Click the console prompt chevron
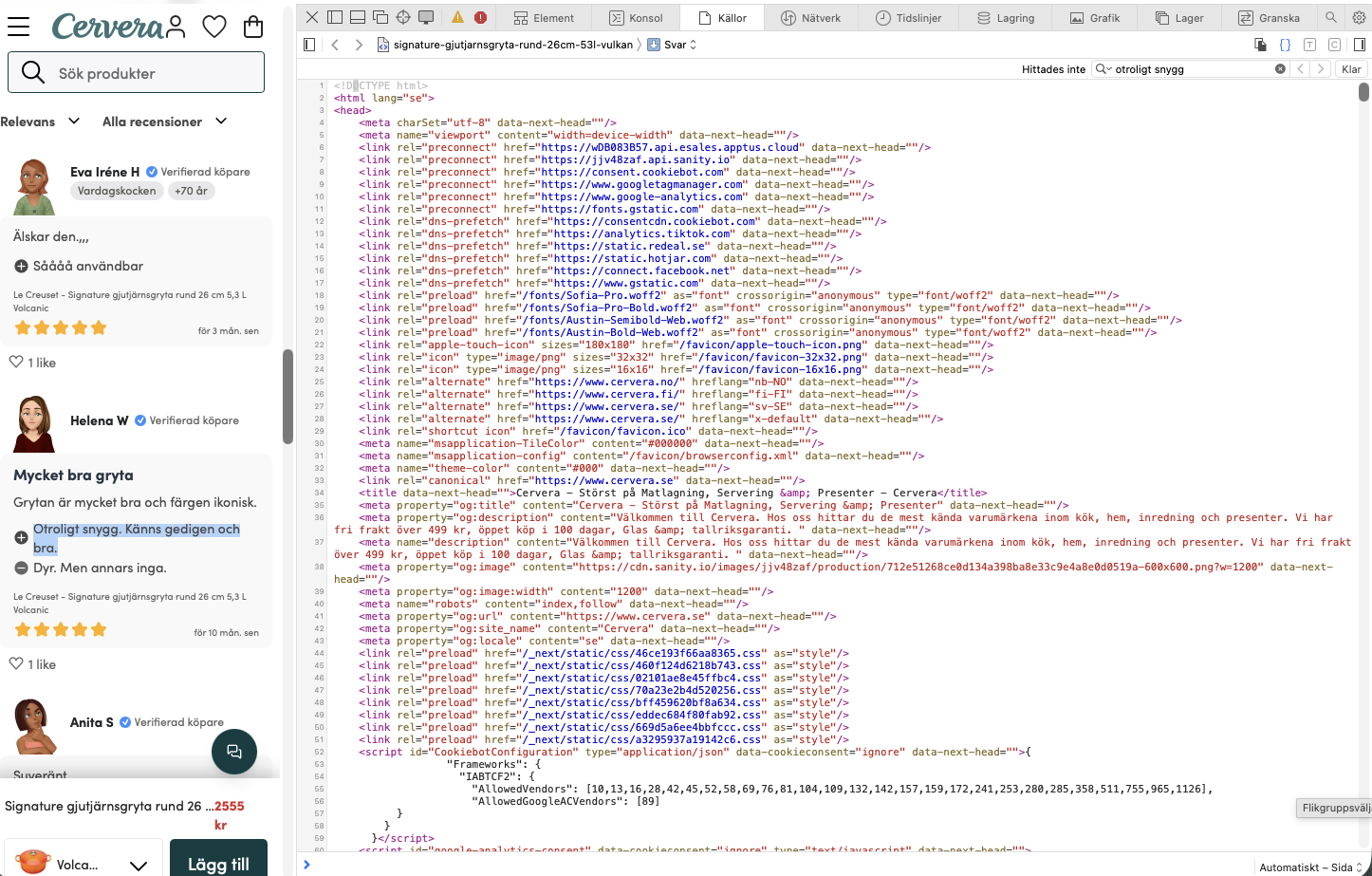The height and width of the screenshot is (876, 1372). [306, 865]
